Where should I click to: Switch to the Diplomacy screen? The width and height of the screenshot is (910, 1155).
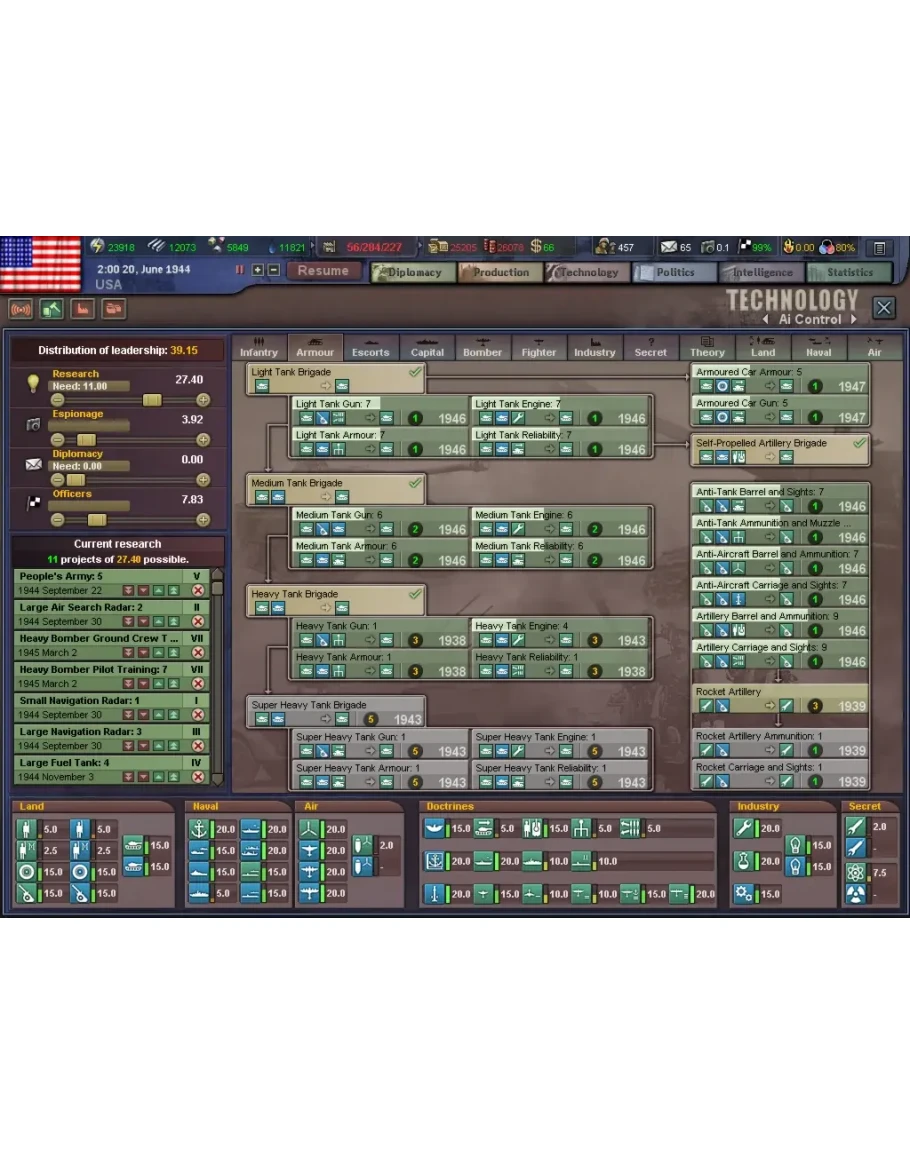[413, 272]
